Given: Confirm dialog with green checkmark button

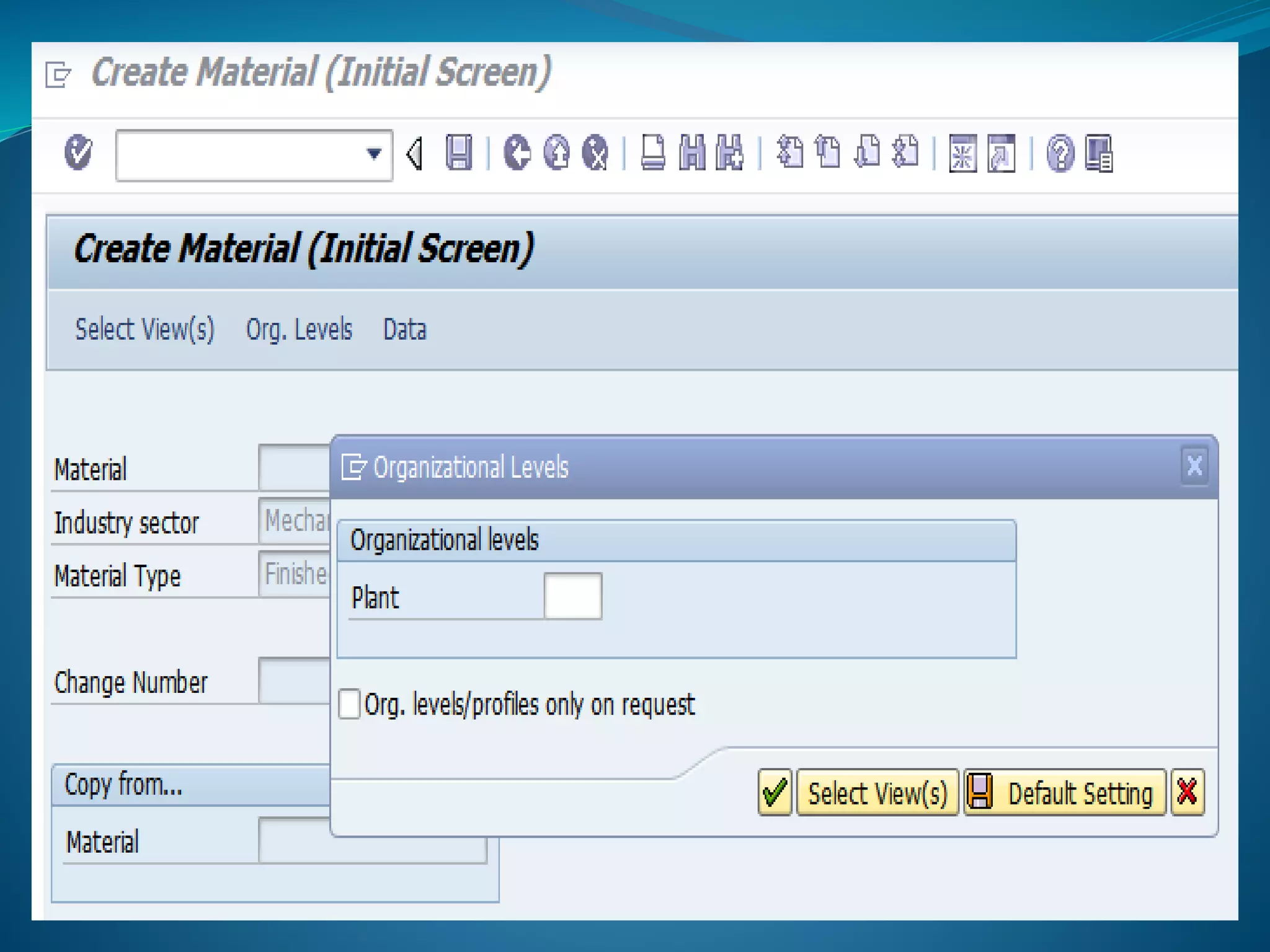Looking at the screenshot, I should 775,793.
